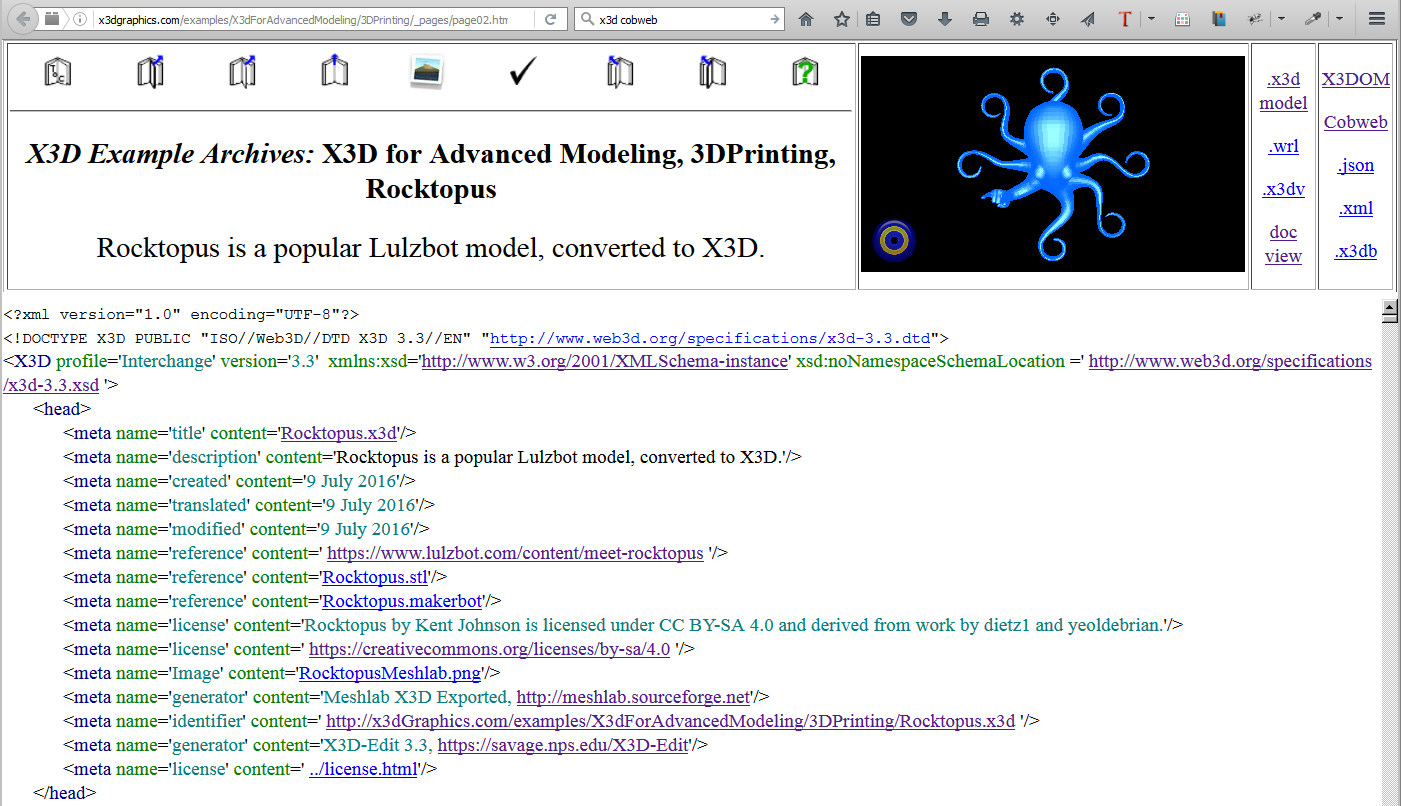1401x806 pixels.
Task: Click the blue Rocktopus octopus preview image
Action: point(1052,163)
